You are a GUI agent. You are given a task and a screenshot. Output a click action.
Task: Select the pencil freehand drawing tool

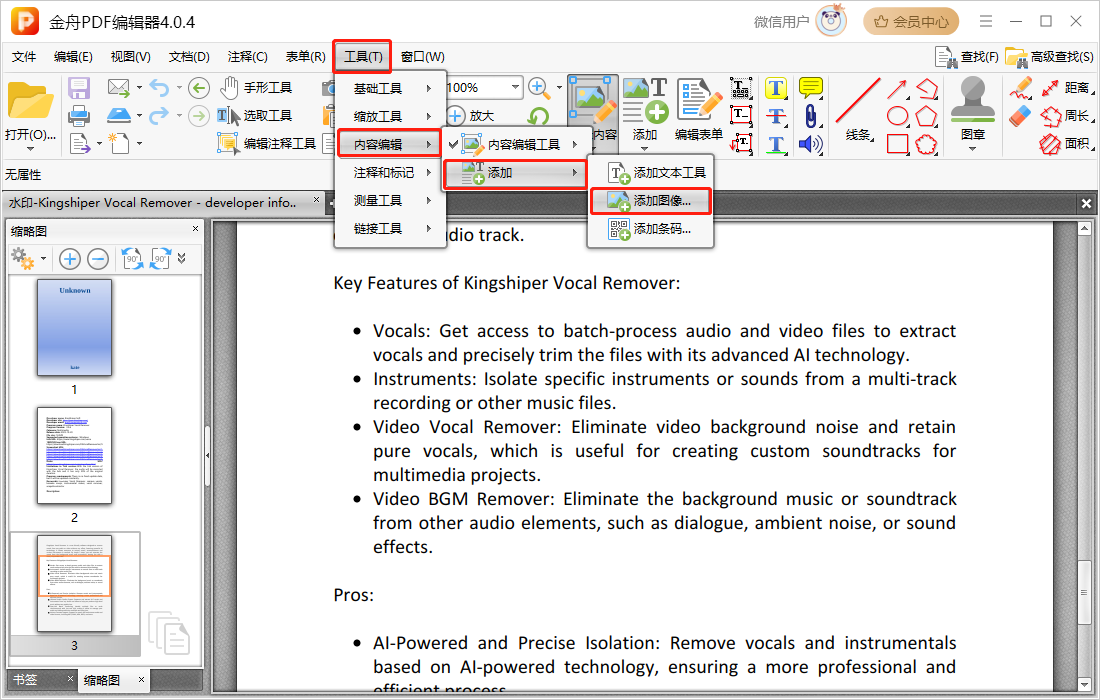1021,88
